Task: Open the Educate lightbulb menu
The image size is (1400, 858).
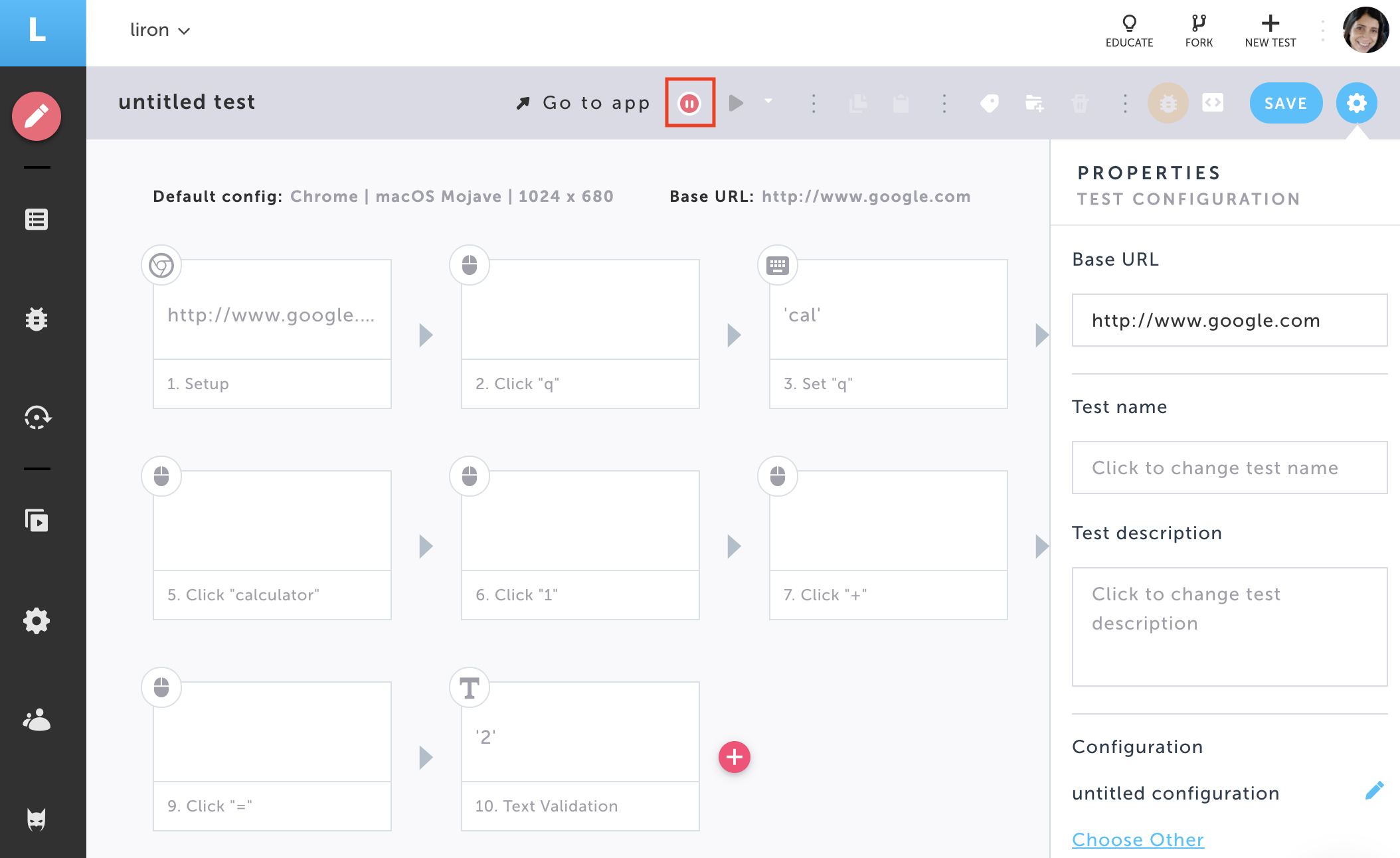Action: (1129, 31)
